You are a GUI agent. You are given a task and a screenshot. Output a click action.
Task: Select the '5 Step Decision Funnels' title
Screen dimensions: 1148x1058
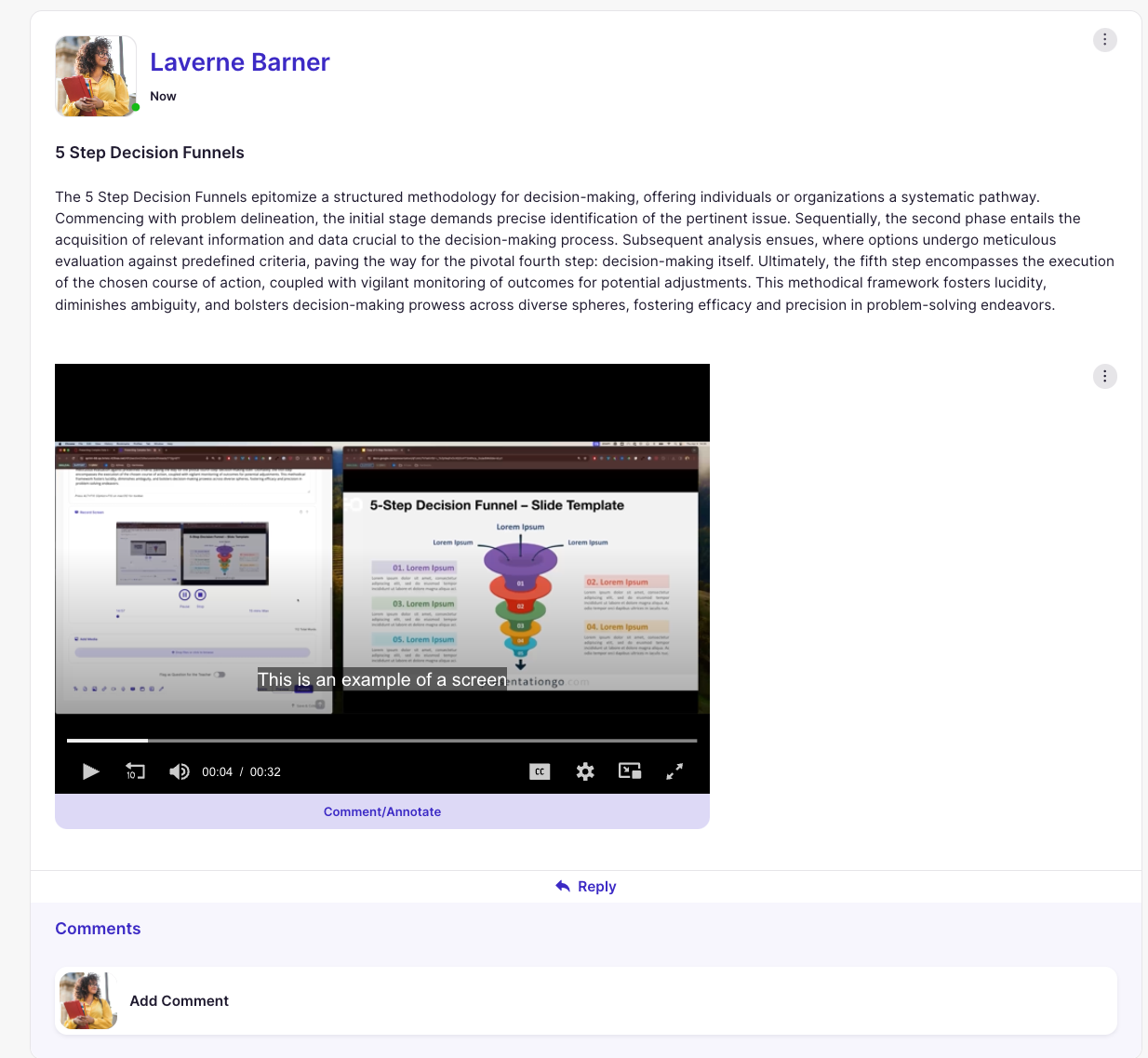click(x=150, y=153)
